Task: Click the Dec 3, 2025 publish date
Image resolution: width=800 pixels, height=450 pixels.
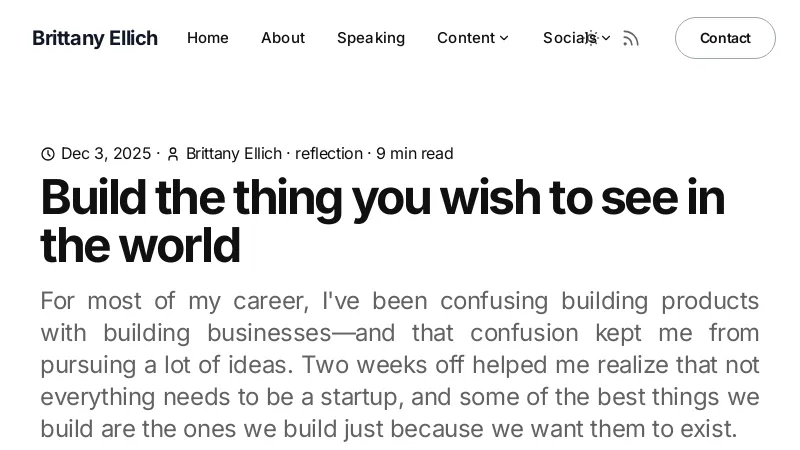Action: coord(106,154)
